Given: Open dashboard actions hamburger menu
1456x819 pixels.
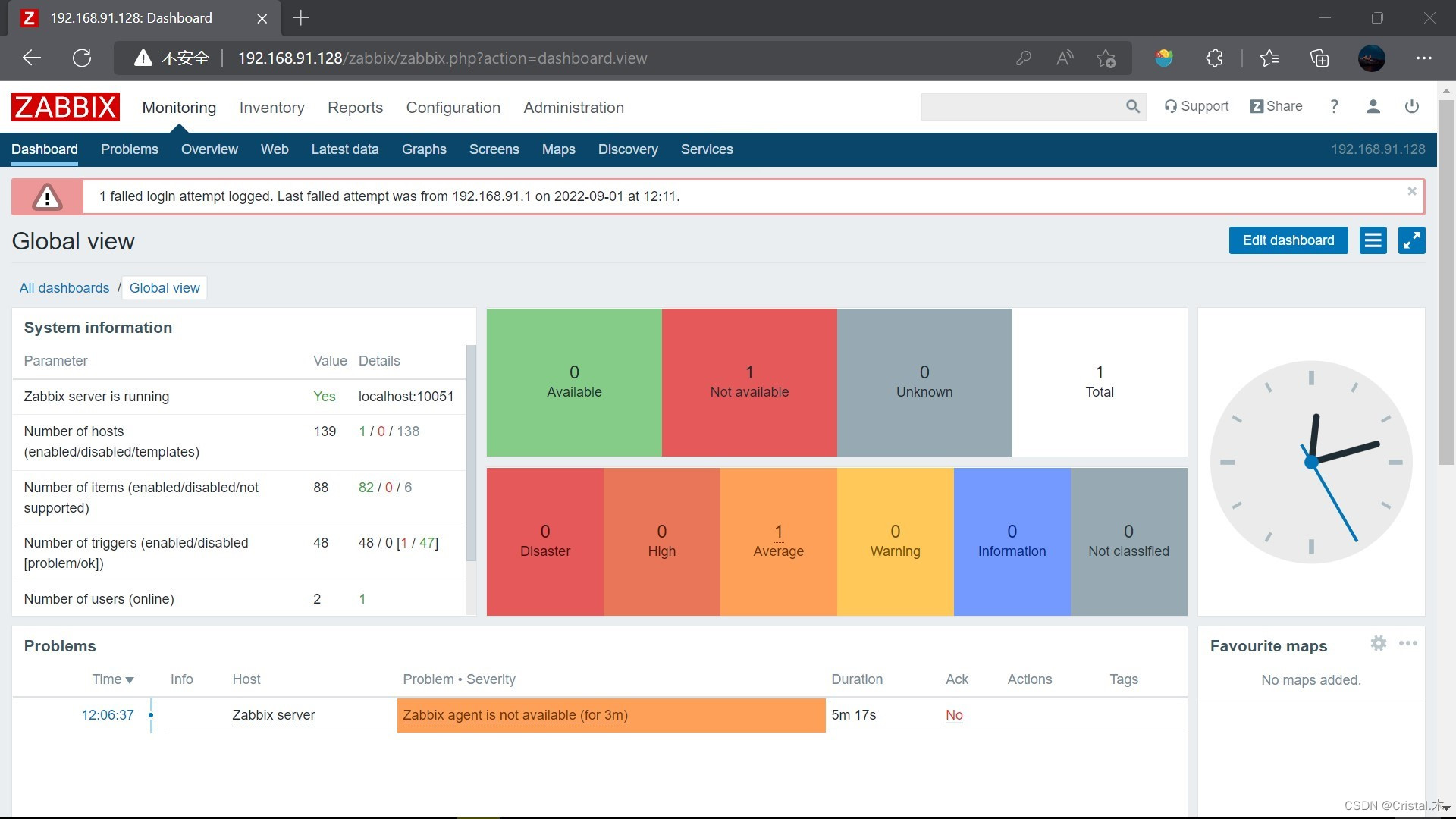Looking at the screenshot, I should [x=1373, y=240].
